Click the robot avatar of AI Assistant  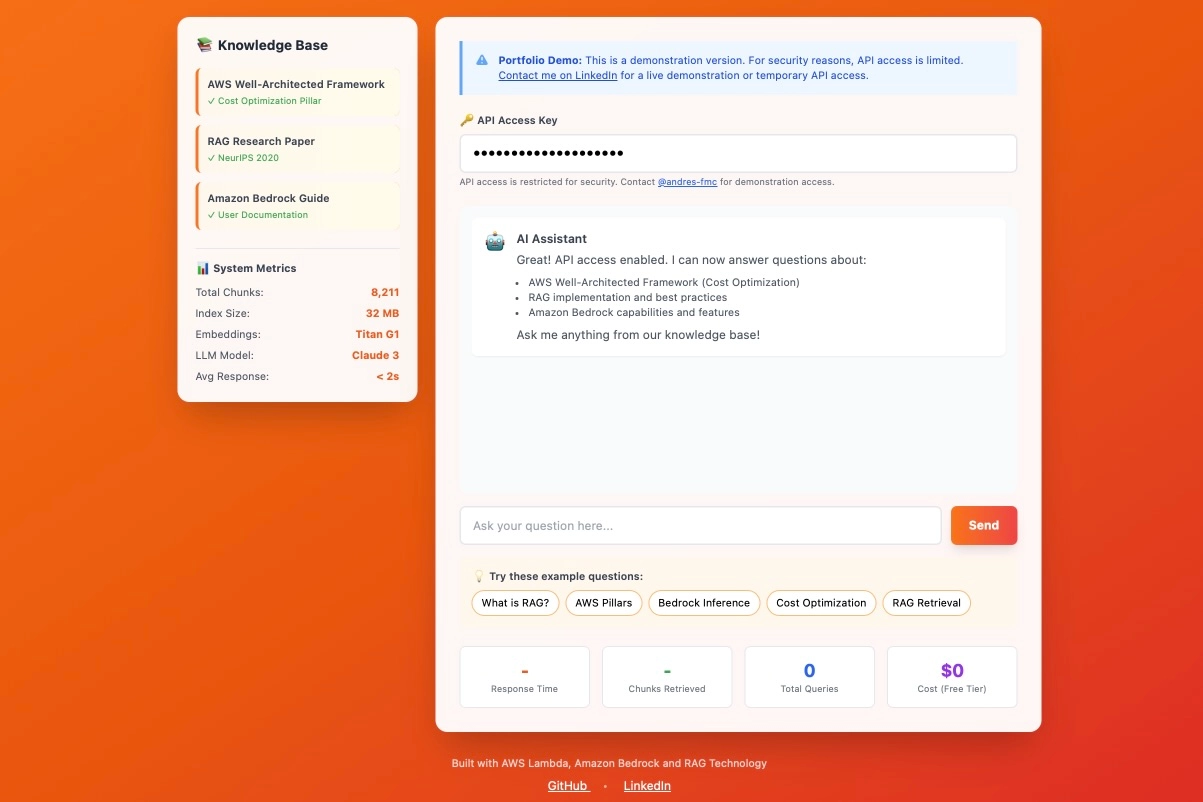coord(495,241)
